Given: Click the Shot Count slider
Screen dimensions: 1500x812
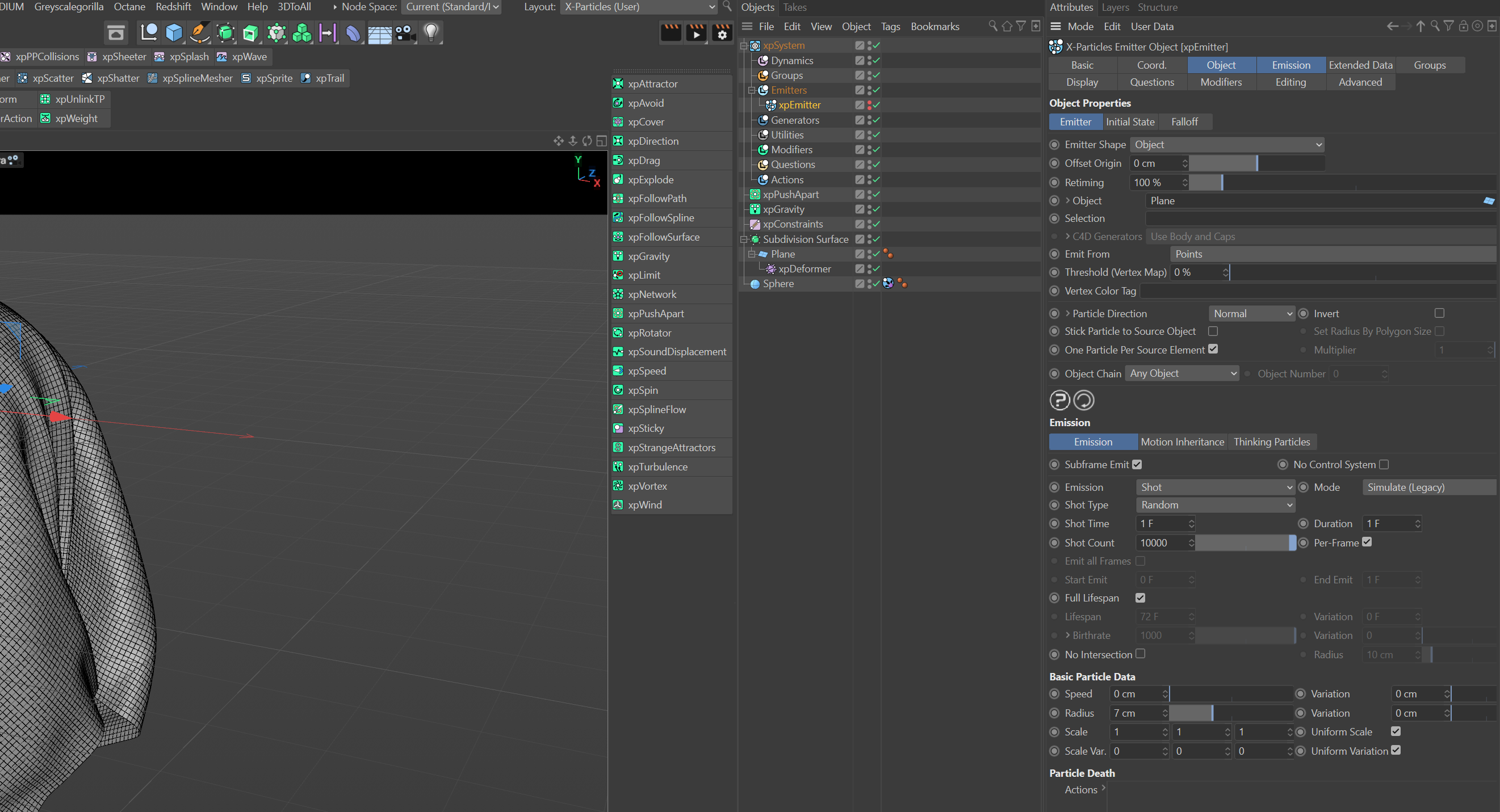Looking at the screenshot, I should [1246, 542].
